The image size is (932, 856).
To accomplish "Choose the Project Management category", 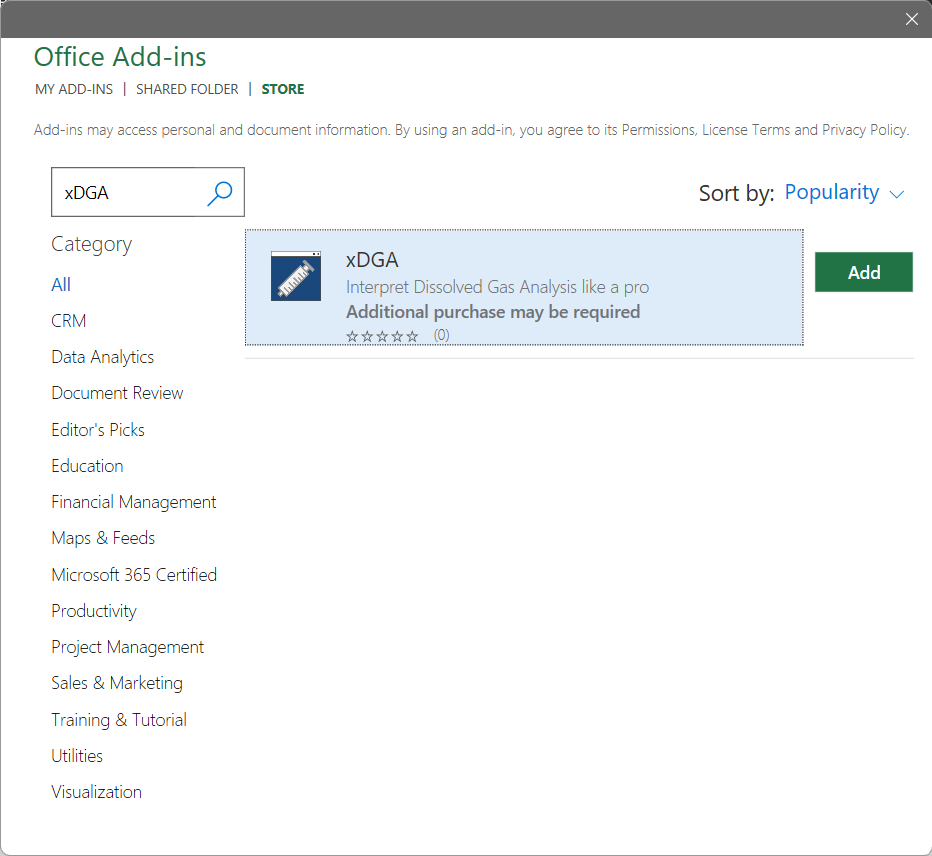I will 128,647.
